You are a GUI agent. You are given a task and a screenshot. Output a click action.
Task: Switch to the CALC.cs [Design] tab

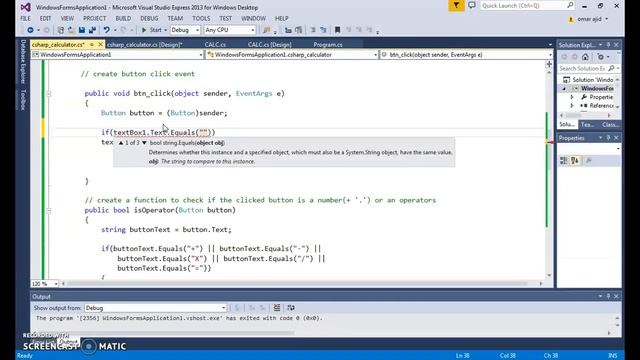pos(269,44)
